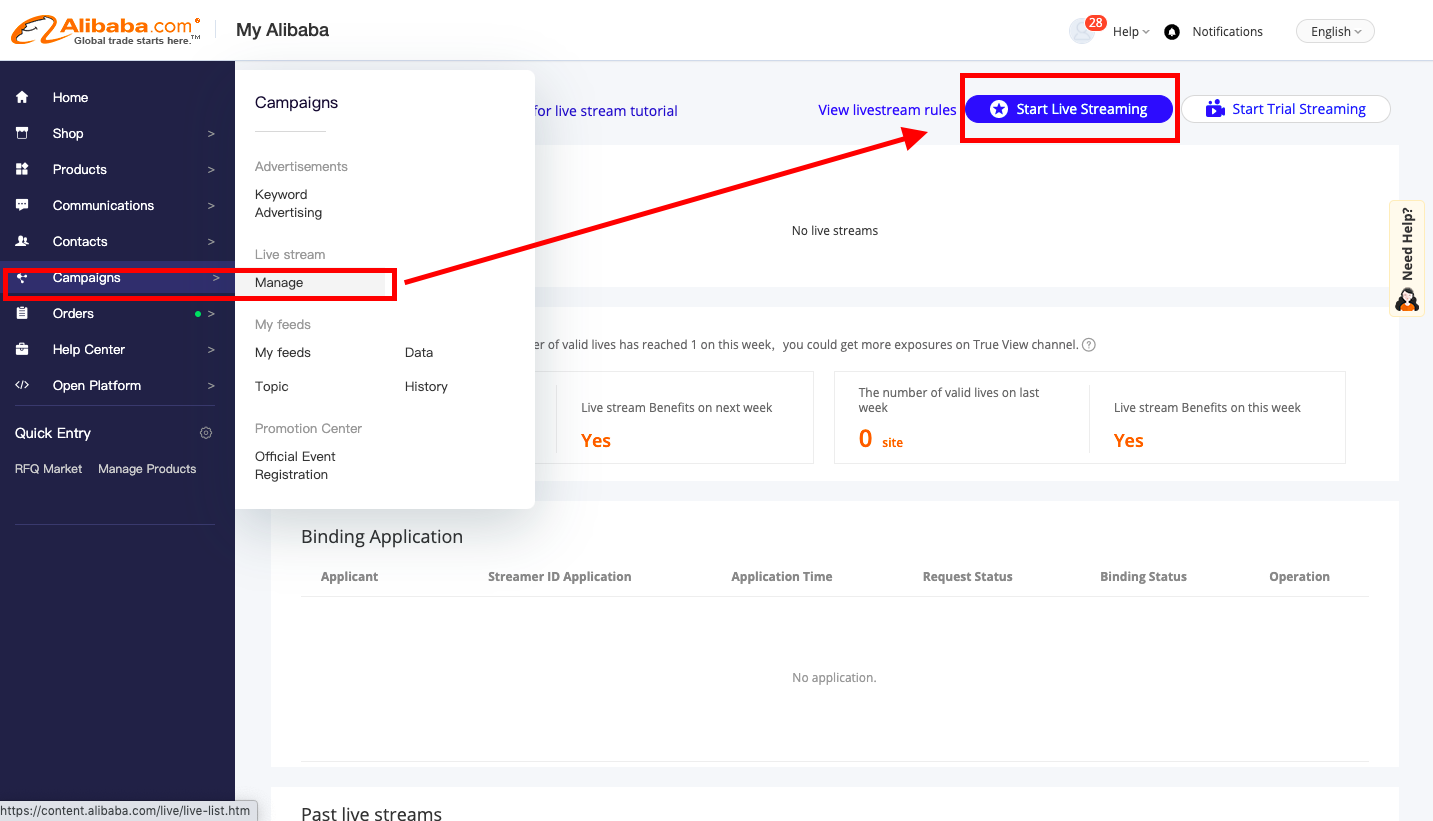1433x821 pixels.
Task: Click Start Live Streaming button
Action: (1069, 109)
